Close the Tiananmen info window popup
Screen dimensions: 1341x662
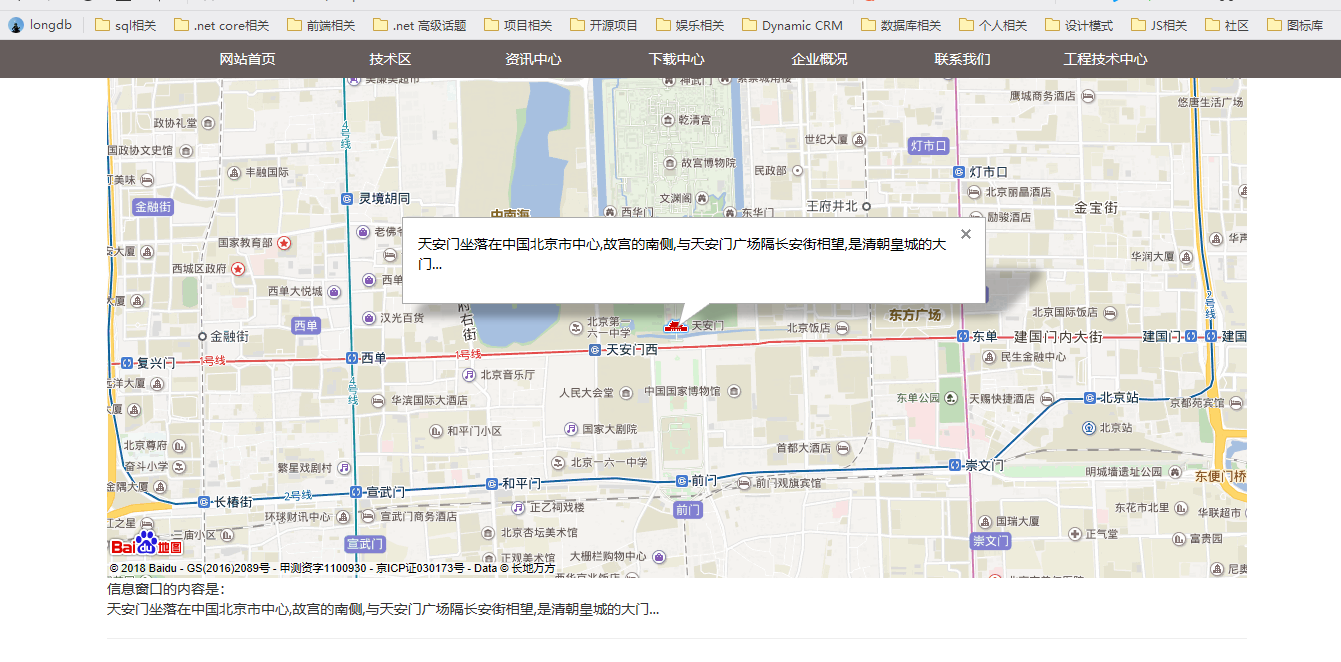965,234
